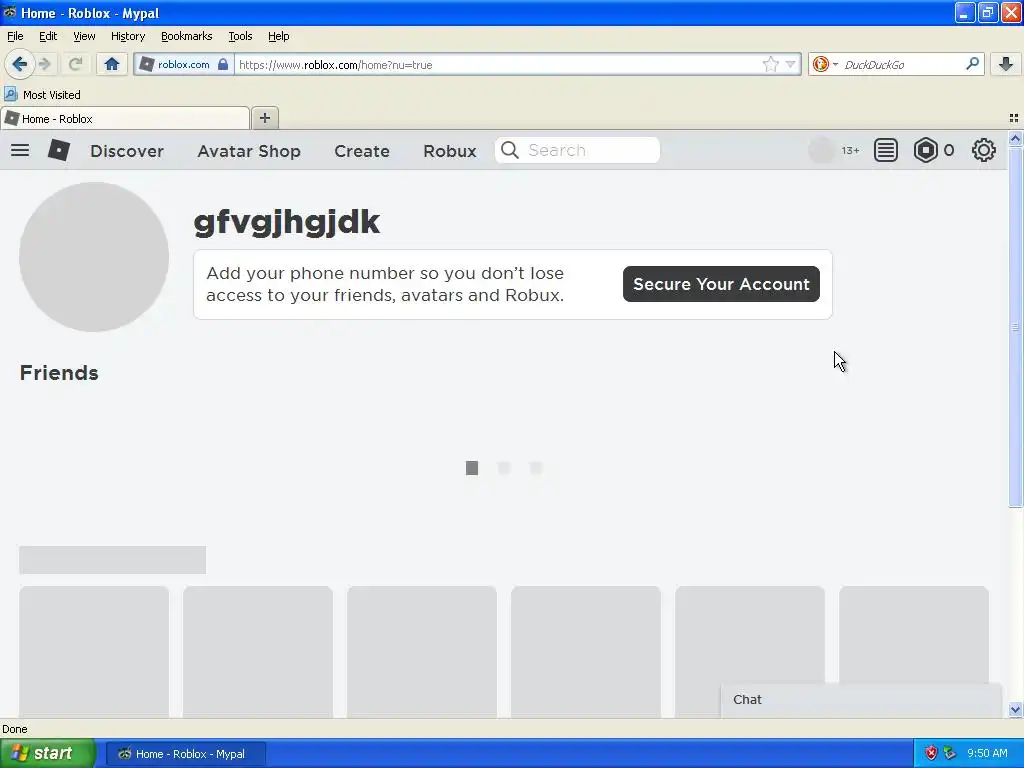Open the DuckDuckGo search engine selector
Viewport: 1024px width, 768px height.
(825, 64)
